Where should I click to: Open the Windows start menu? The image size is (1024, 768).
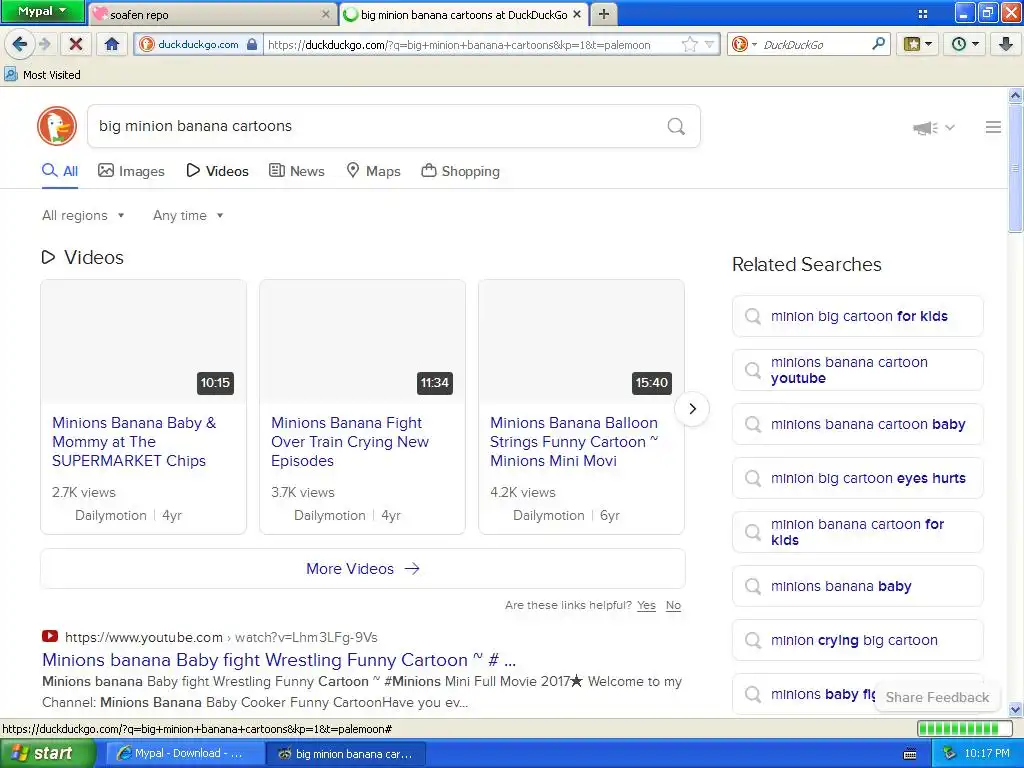48,753
